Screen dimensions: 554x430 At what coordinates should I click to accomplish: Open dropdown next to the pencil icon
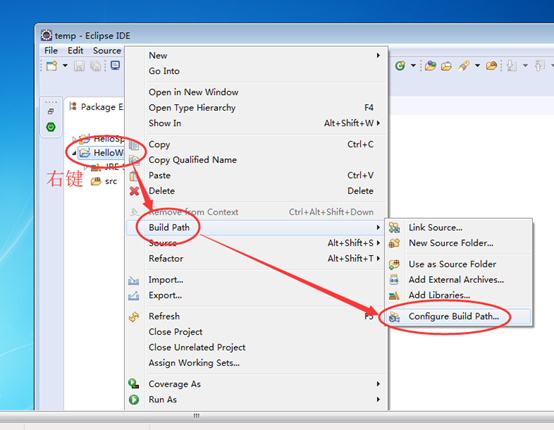click(x=477, y=66)
